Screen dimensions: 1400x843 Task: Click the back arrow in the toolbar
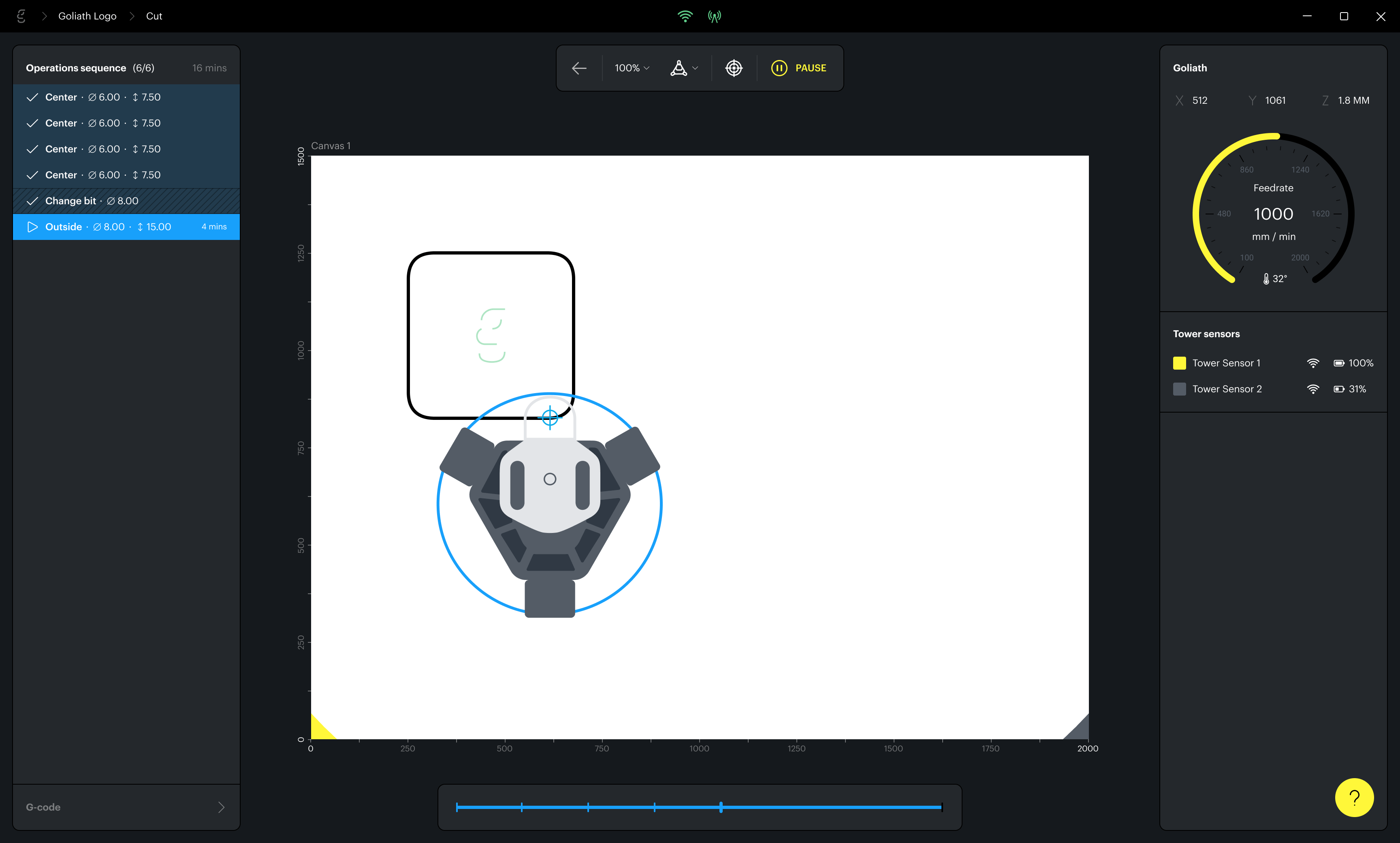[x=578, y=68]
